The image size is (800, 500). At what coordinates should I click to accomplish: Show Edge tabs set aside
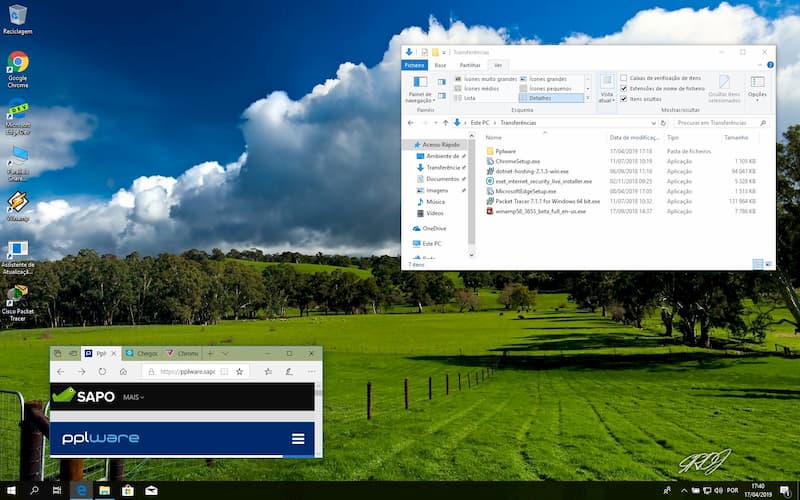(x=58, y=353)
